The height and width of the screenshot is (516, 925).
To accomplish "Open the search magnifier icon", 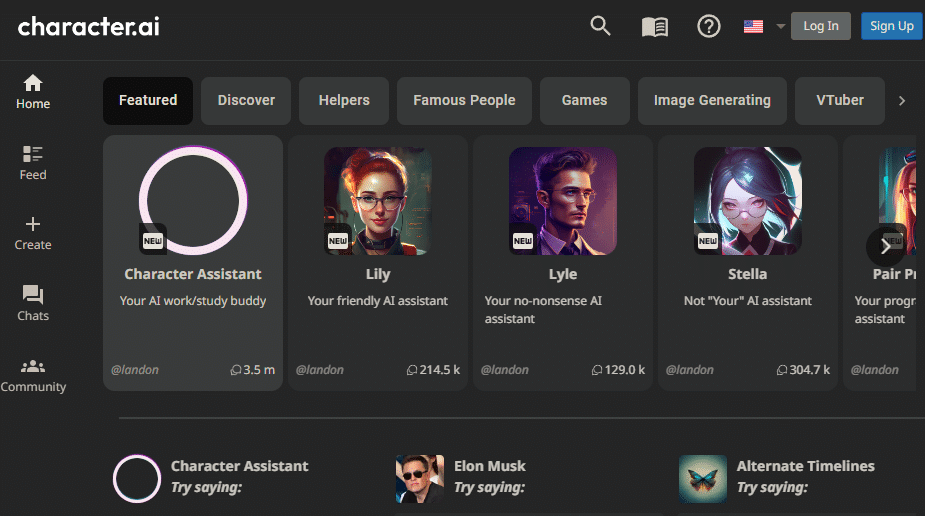I will pyautogui.click(x=600, y=26).
